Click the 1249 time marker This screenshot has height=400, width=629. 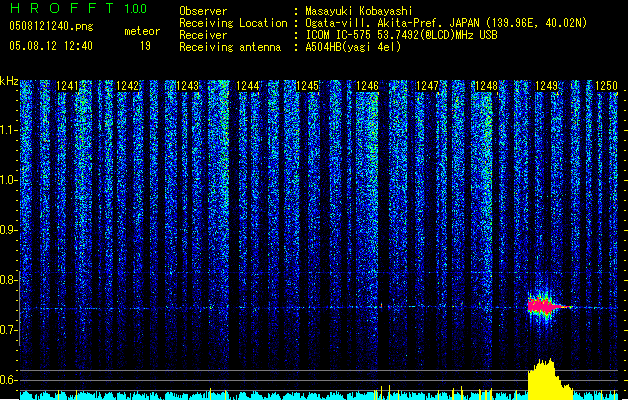click(547, 86)
